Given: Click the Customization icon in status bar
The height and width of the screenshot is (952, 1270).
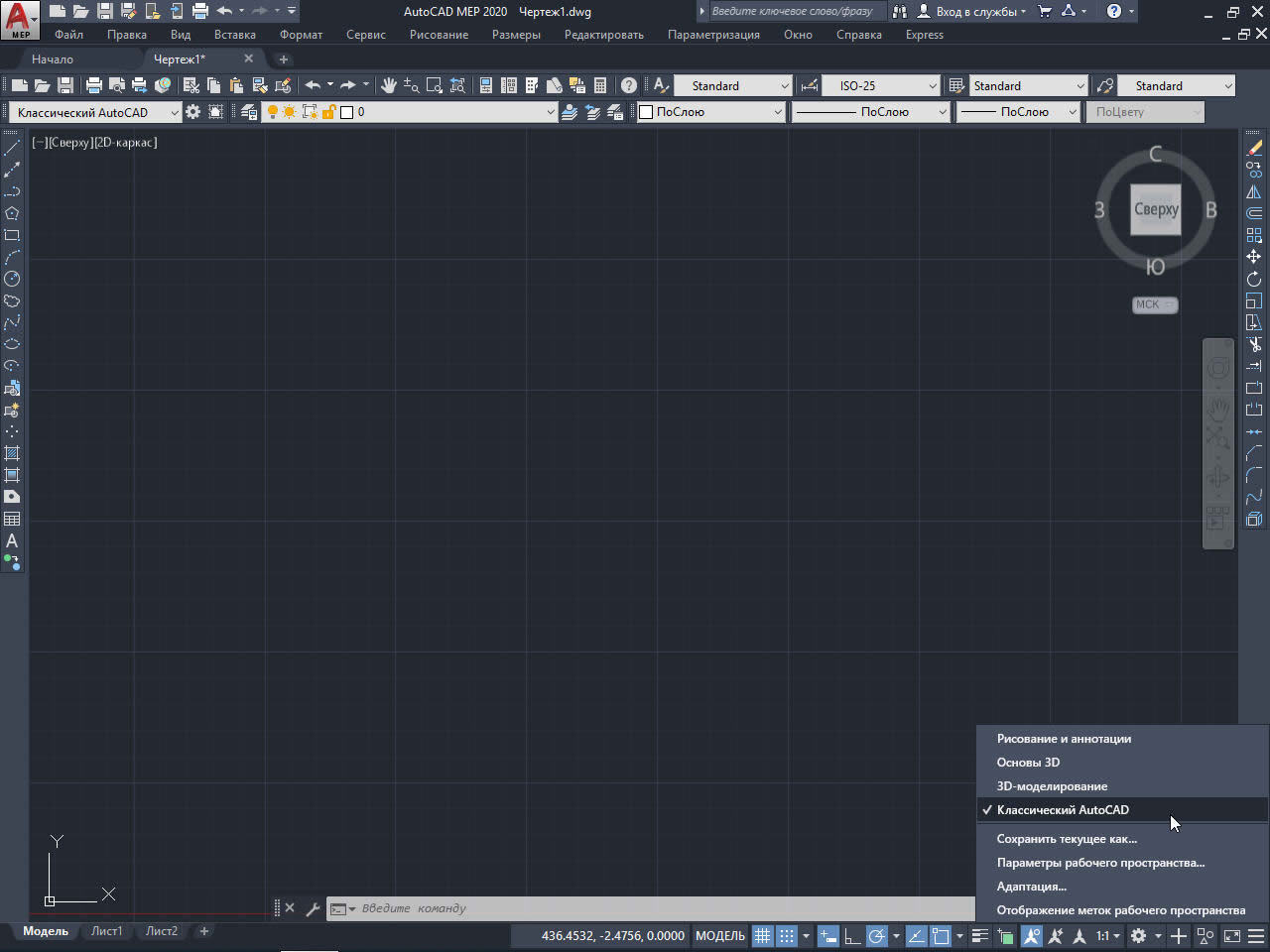Looking at the screenshot, I should pyautogui.click(x=1256, y=935).
